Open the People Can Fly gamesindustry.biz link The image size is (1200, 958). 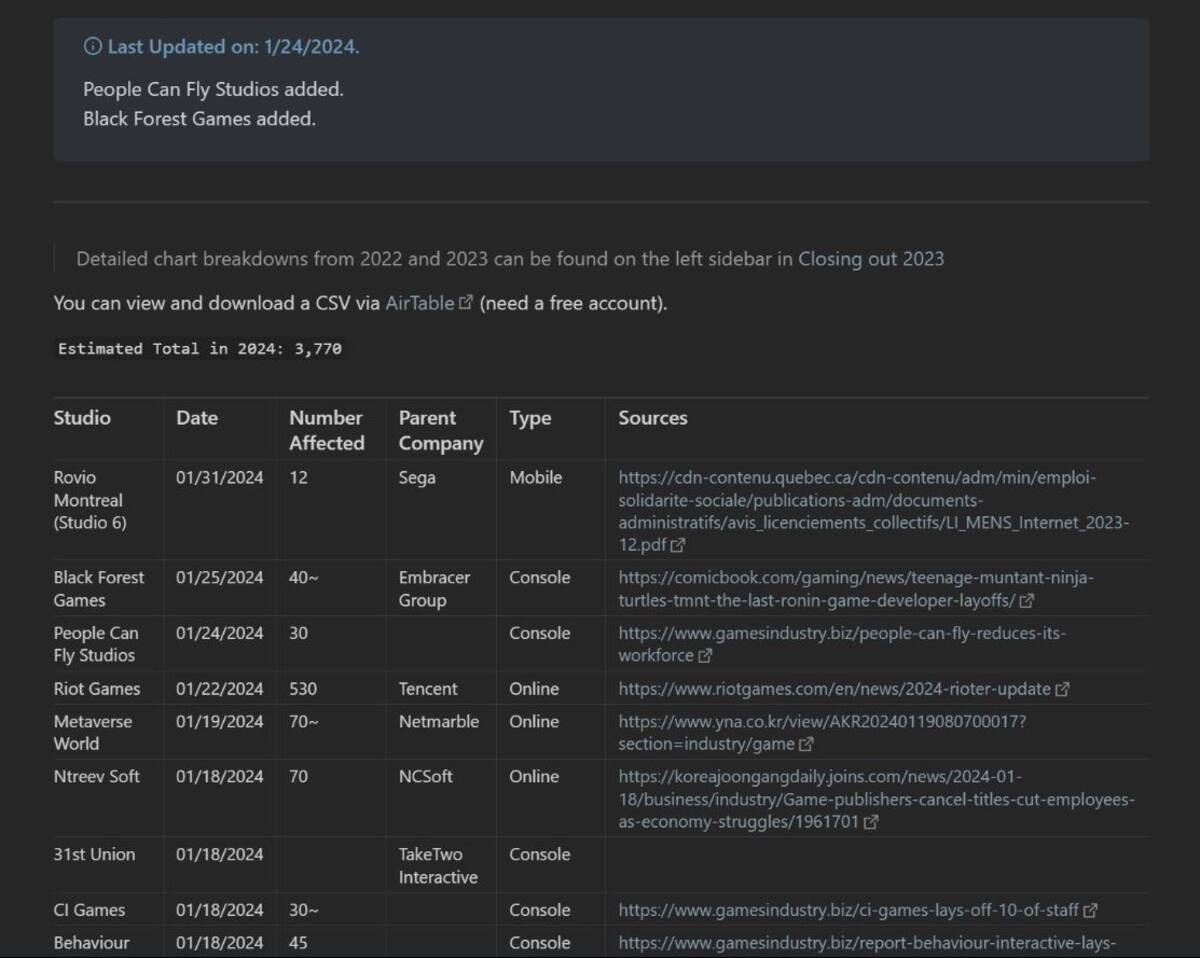tap(842, 644)
